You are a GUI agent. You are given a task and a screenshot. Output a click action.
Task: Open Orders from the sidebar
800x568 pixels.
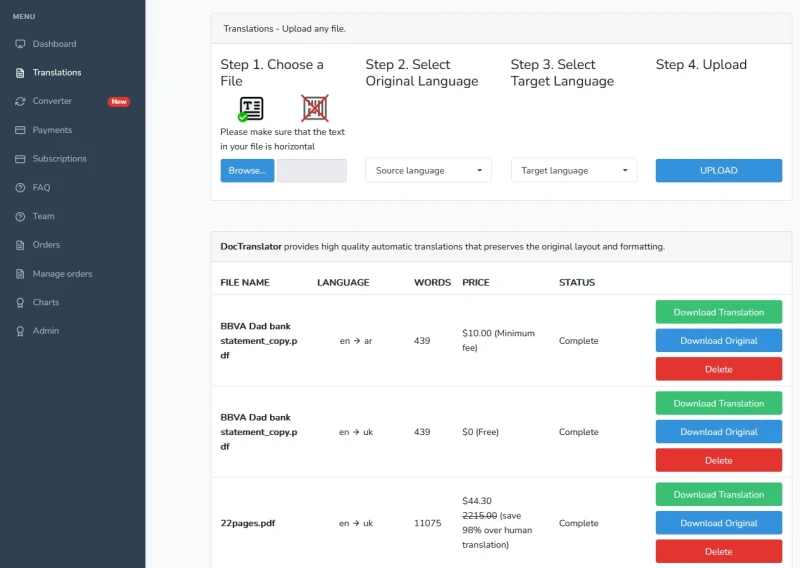[x=46, y=245]
